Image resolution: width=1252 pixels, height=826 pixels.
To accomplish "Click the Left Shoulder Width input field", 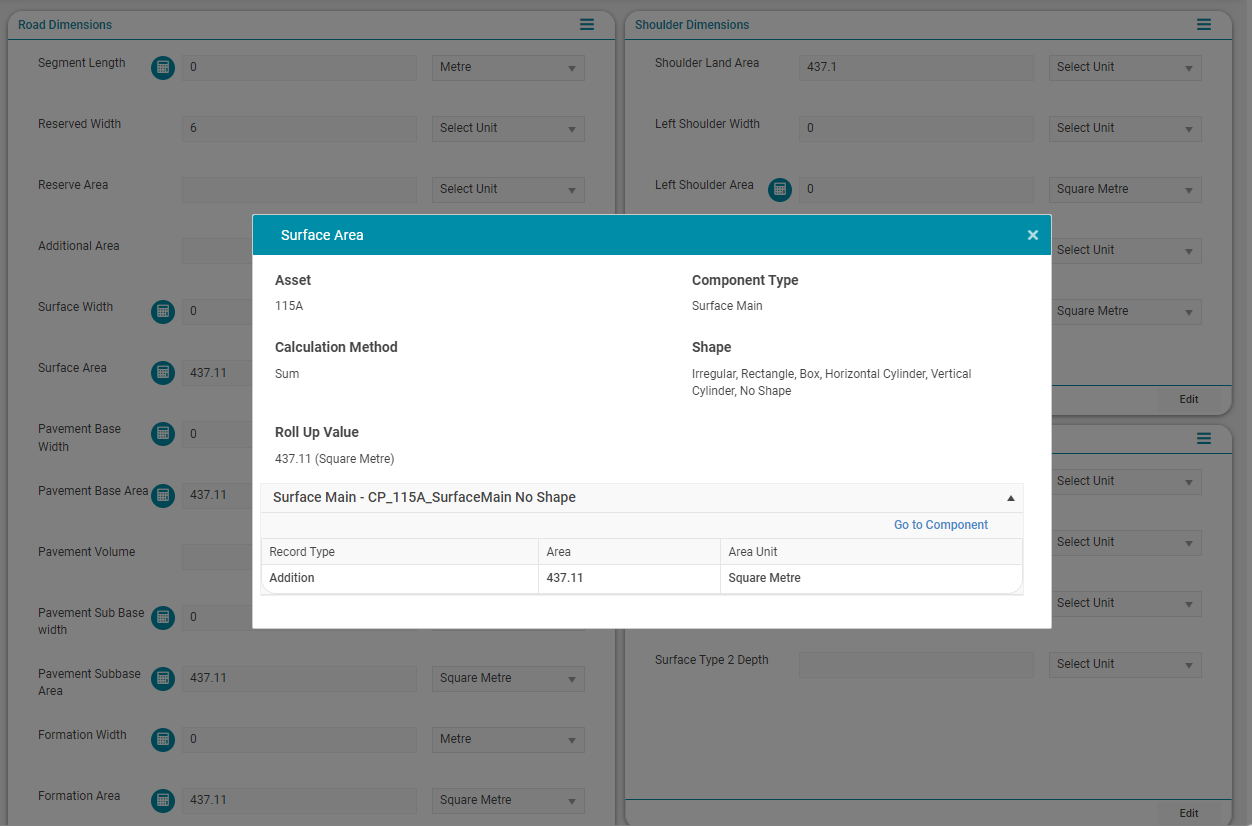I will tap(916, 129).
